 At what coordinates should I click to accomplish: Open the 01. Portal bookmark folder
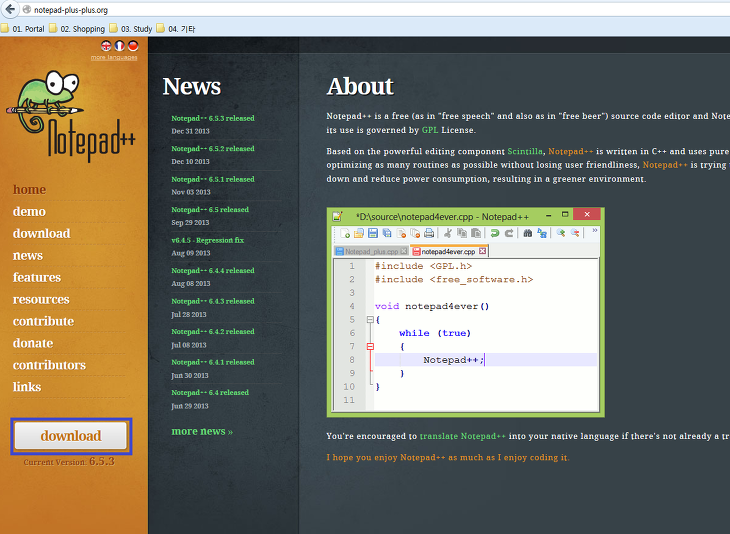tap(23, 29)
